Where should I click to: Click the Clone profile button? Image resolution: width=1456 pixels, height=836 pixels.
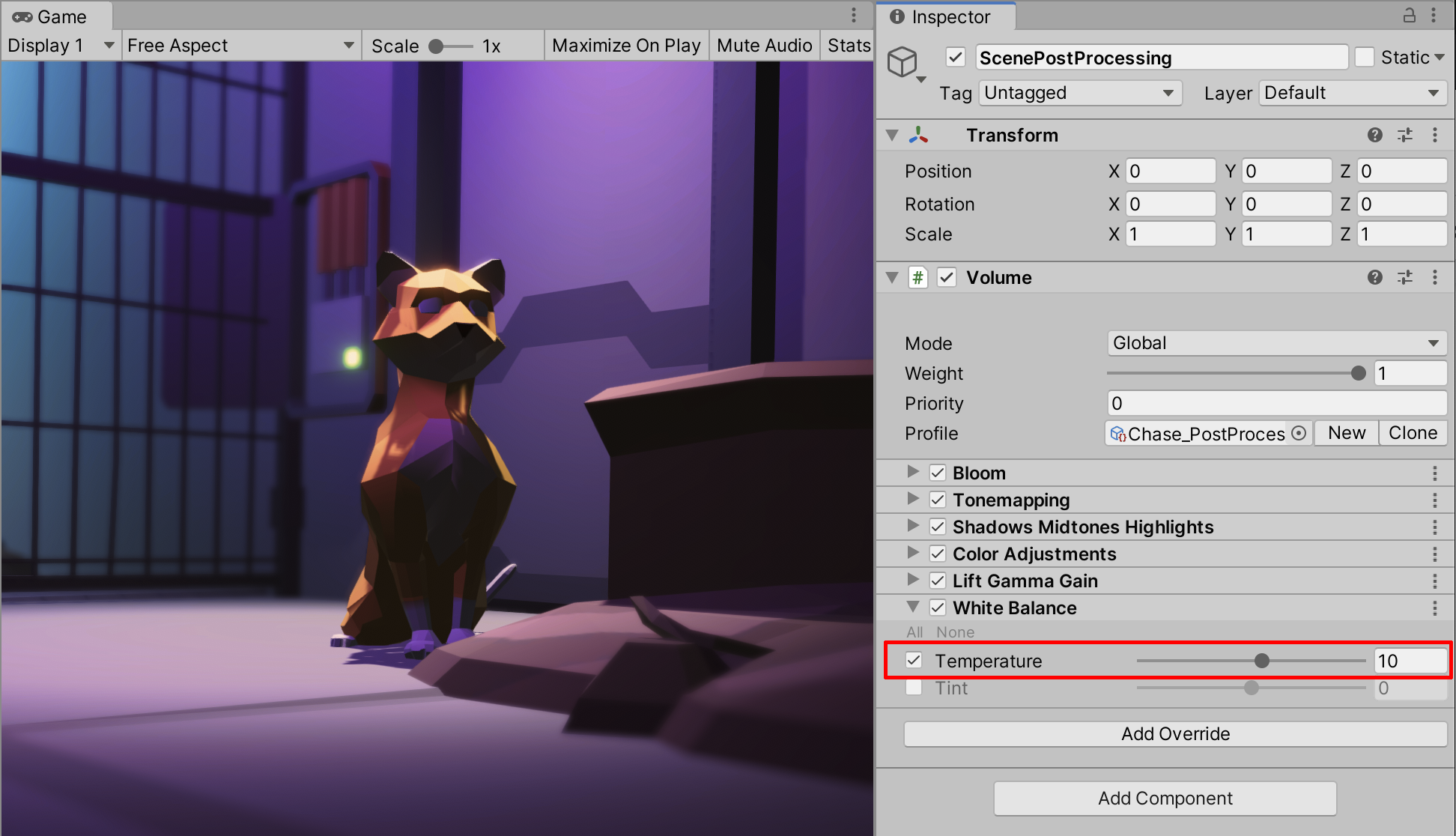[1412, 433]
